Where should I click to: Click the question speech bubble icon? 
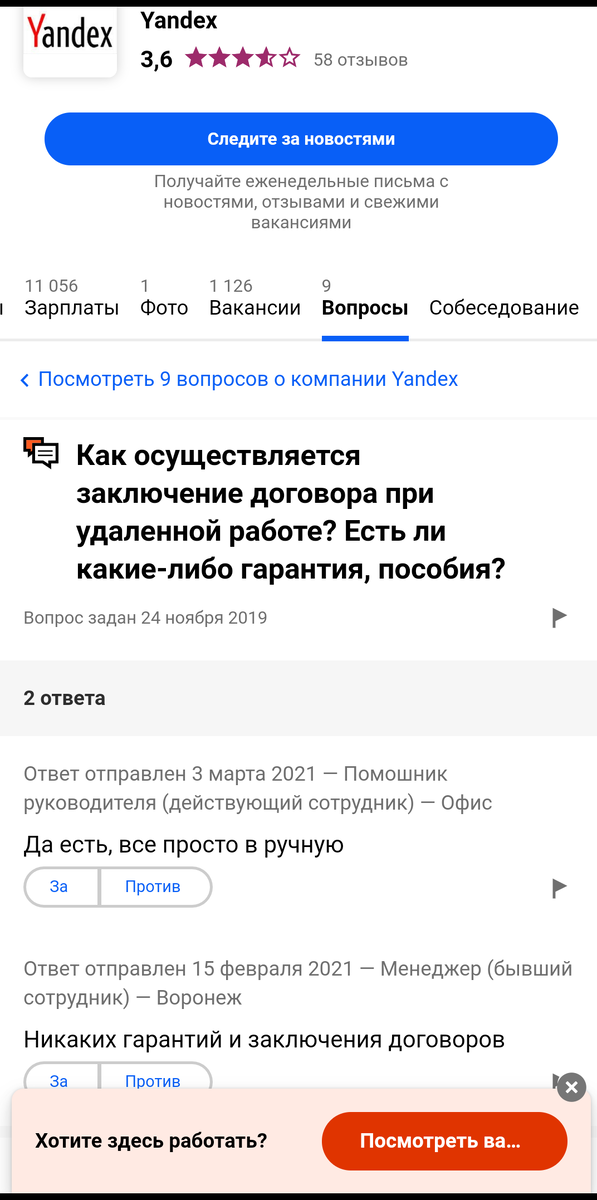[42, 453]
